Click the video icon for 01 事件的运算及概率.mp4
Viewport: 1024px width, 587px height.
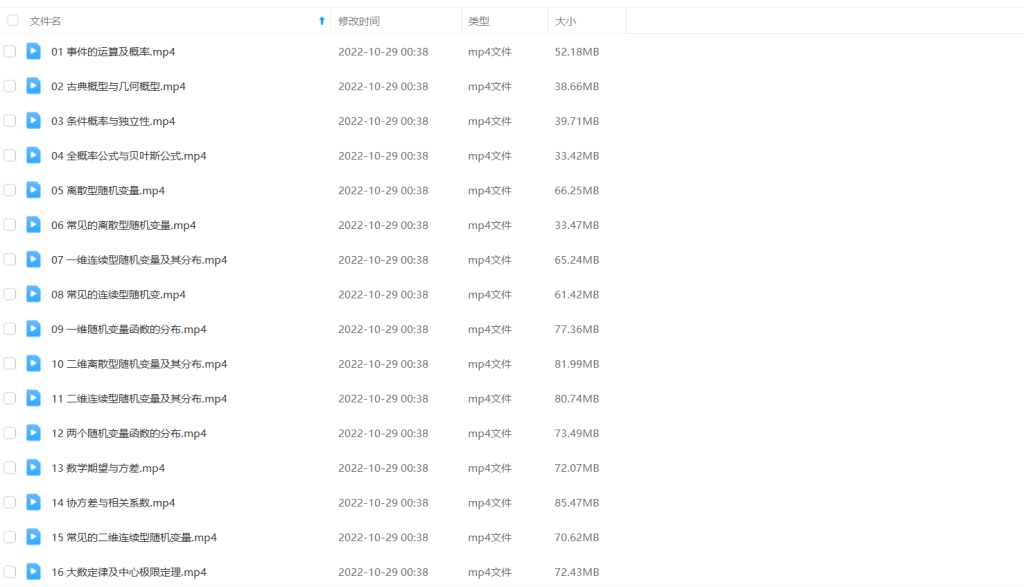[x=34, y=51]
